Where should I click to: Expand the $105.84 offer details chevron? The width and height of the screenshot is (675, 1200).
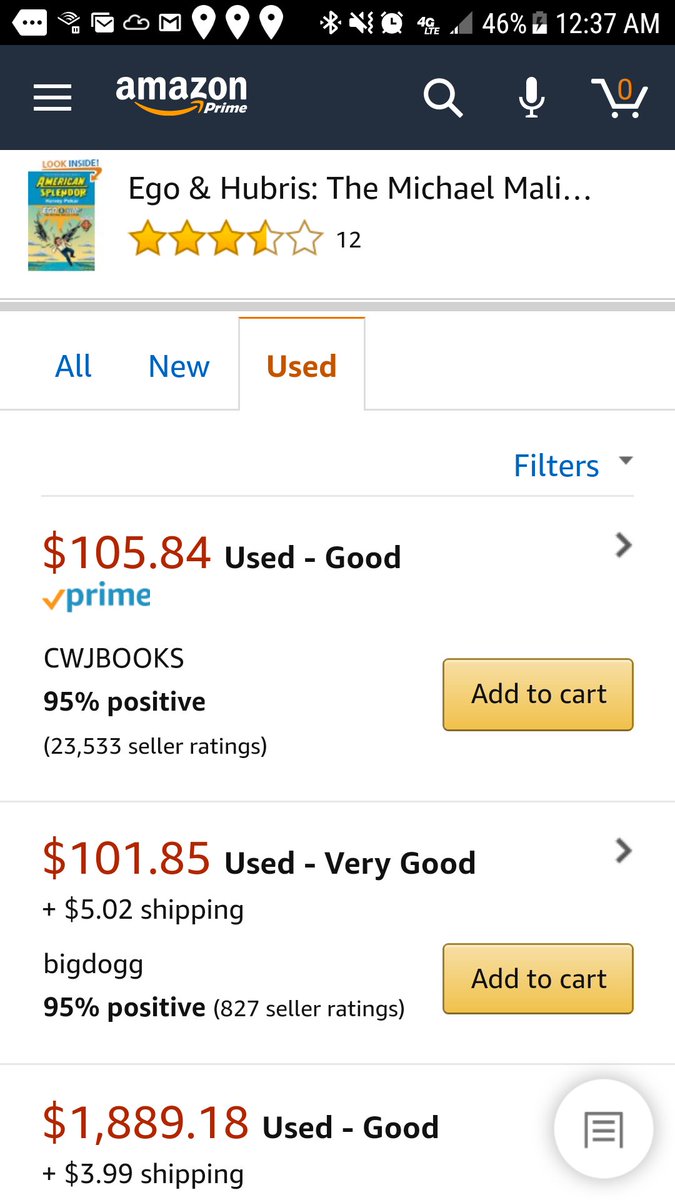coord(623,545)
